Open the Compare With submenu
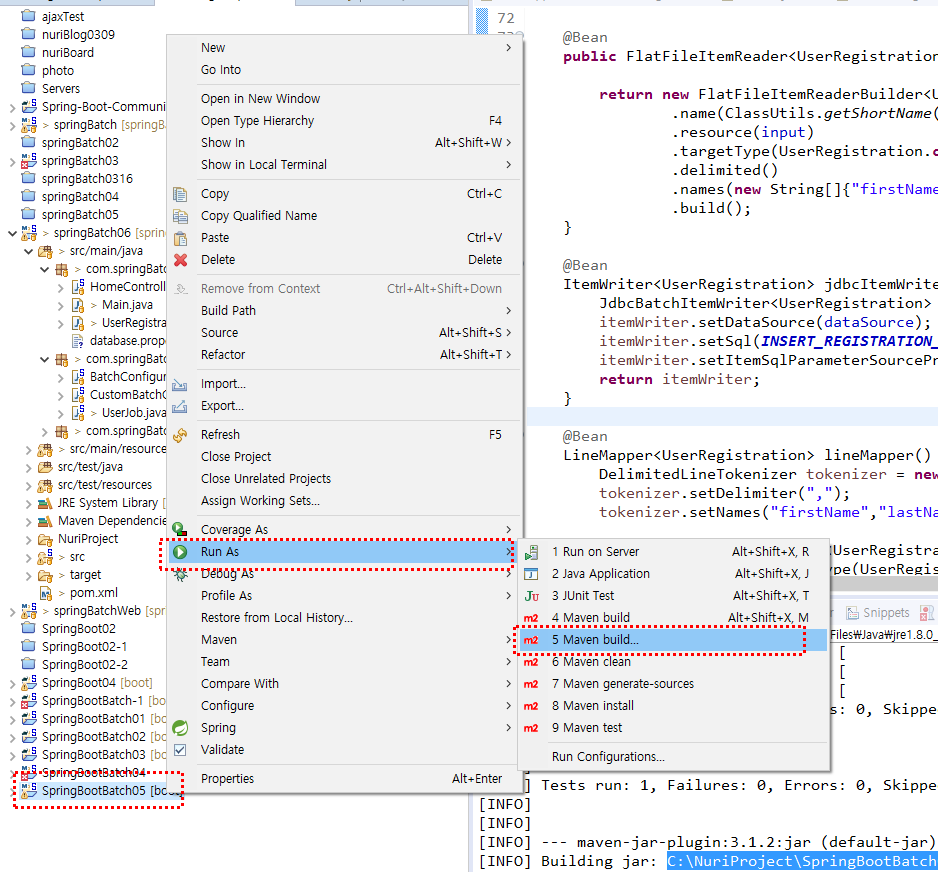Screen dimensions: 938x872 [x=343, y=684]
